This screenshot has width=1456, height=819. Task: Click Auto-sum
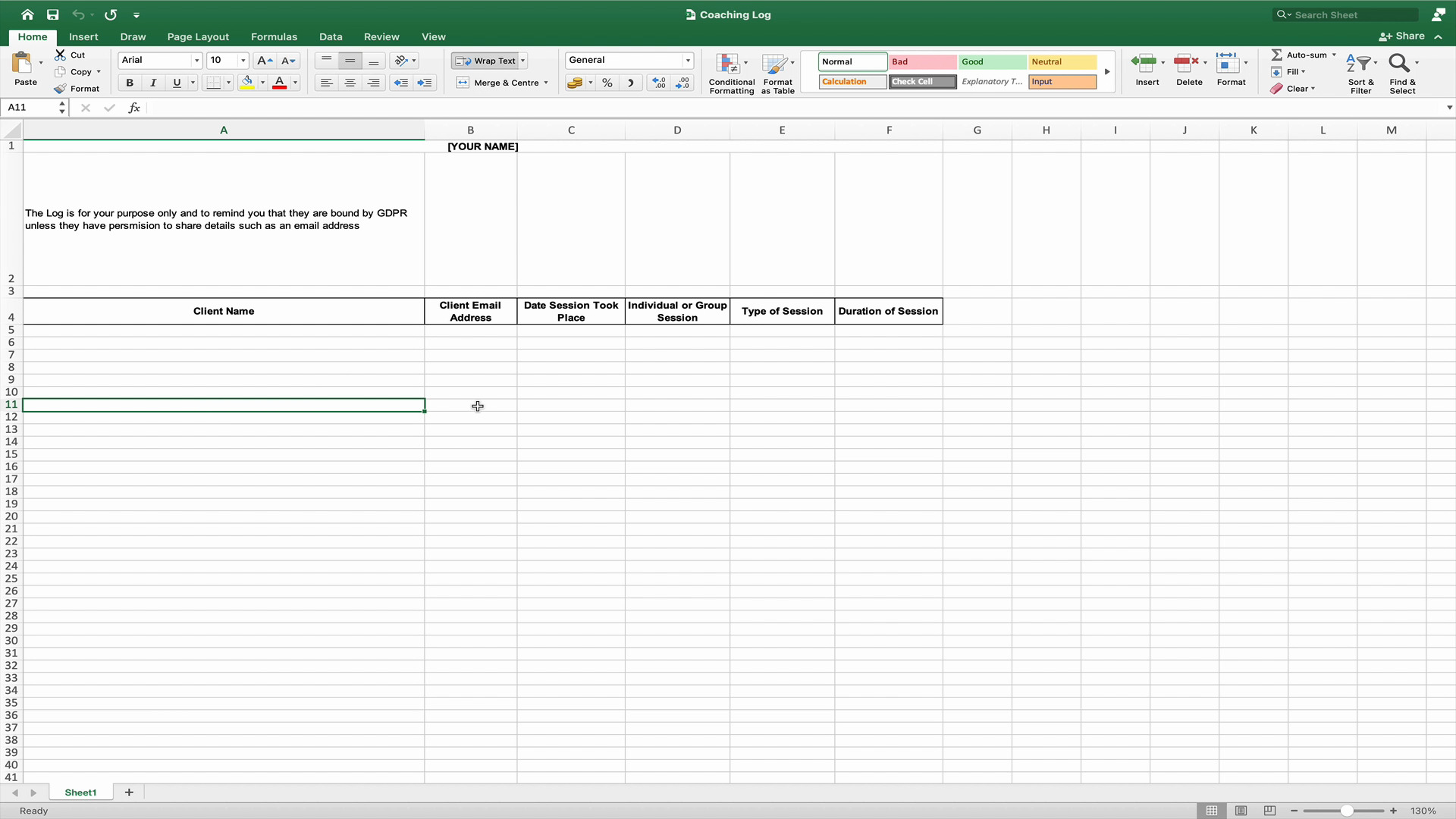click(1299, 55)
